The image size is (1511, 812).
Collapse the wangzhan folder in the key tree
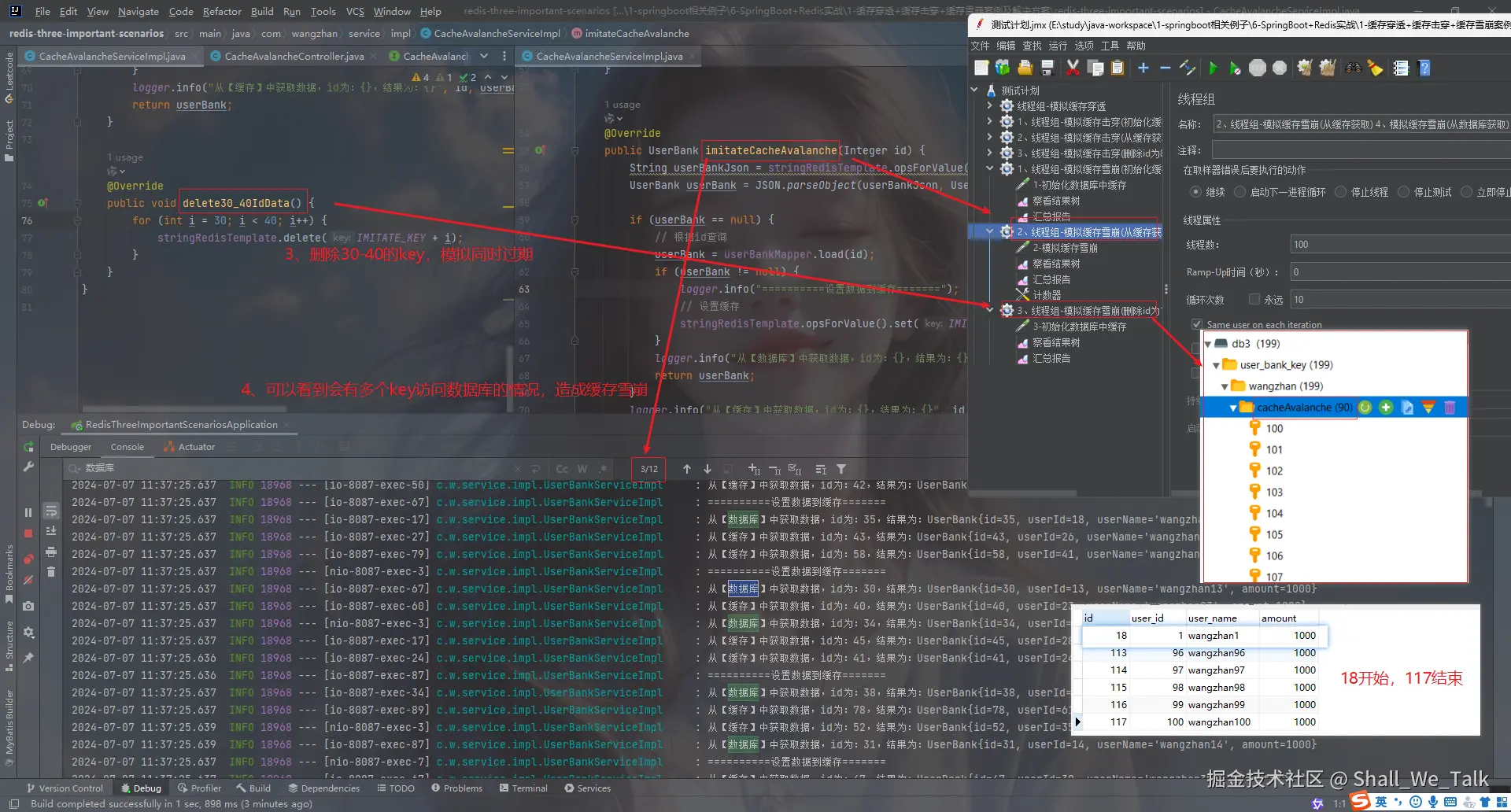point(1224,386)
